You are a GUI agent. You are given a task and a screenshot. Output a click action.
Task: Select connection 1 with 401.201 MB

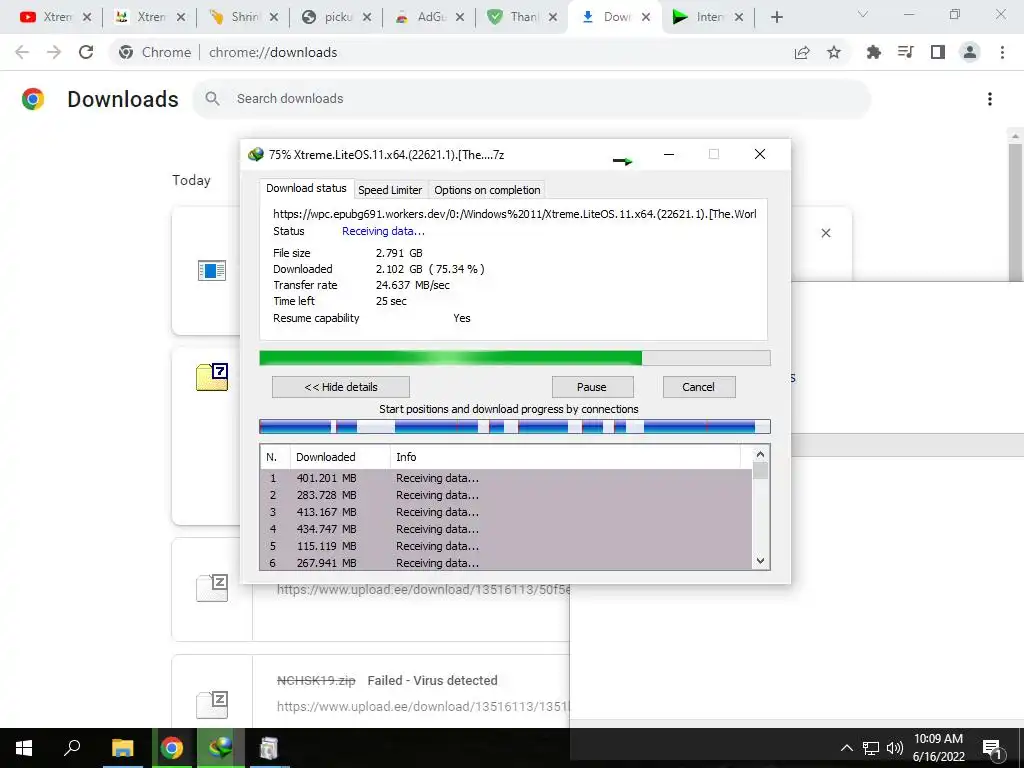click(x=506, y=478)
